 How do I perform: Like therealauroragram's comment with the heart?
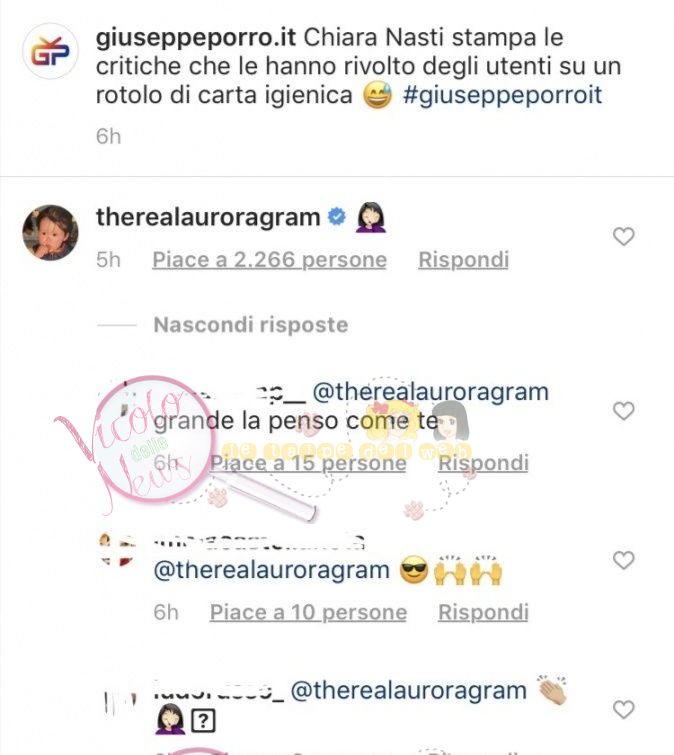pyautogui.click(x=623, y=236)
